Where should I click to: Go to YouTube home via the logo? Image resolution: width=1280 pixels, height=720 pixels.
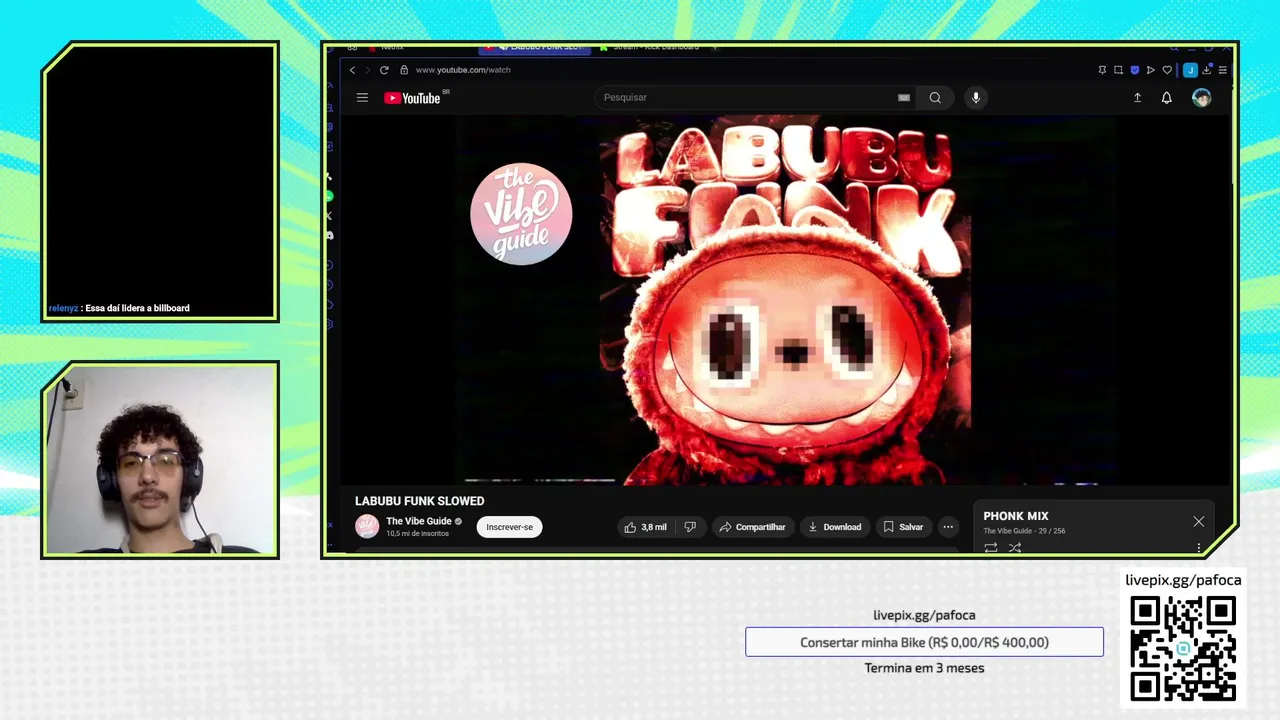coord(413,98)
